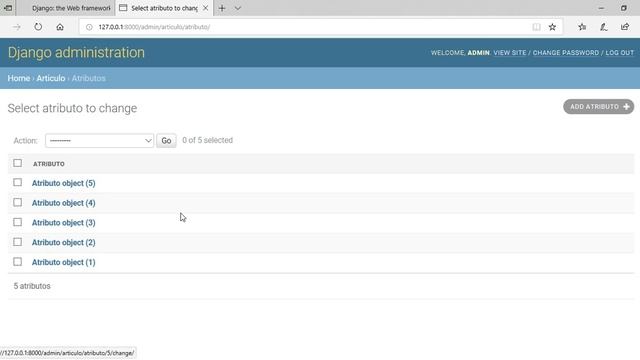Click Django administration title

[76, 53]
